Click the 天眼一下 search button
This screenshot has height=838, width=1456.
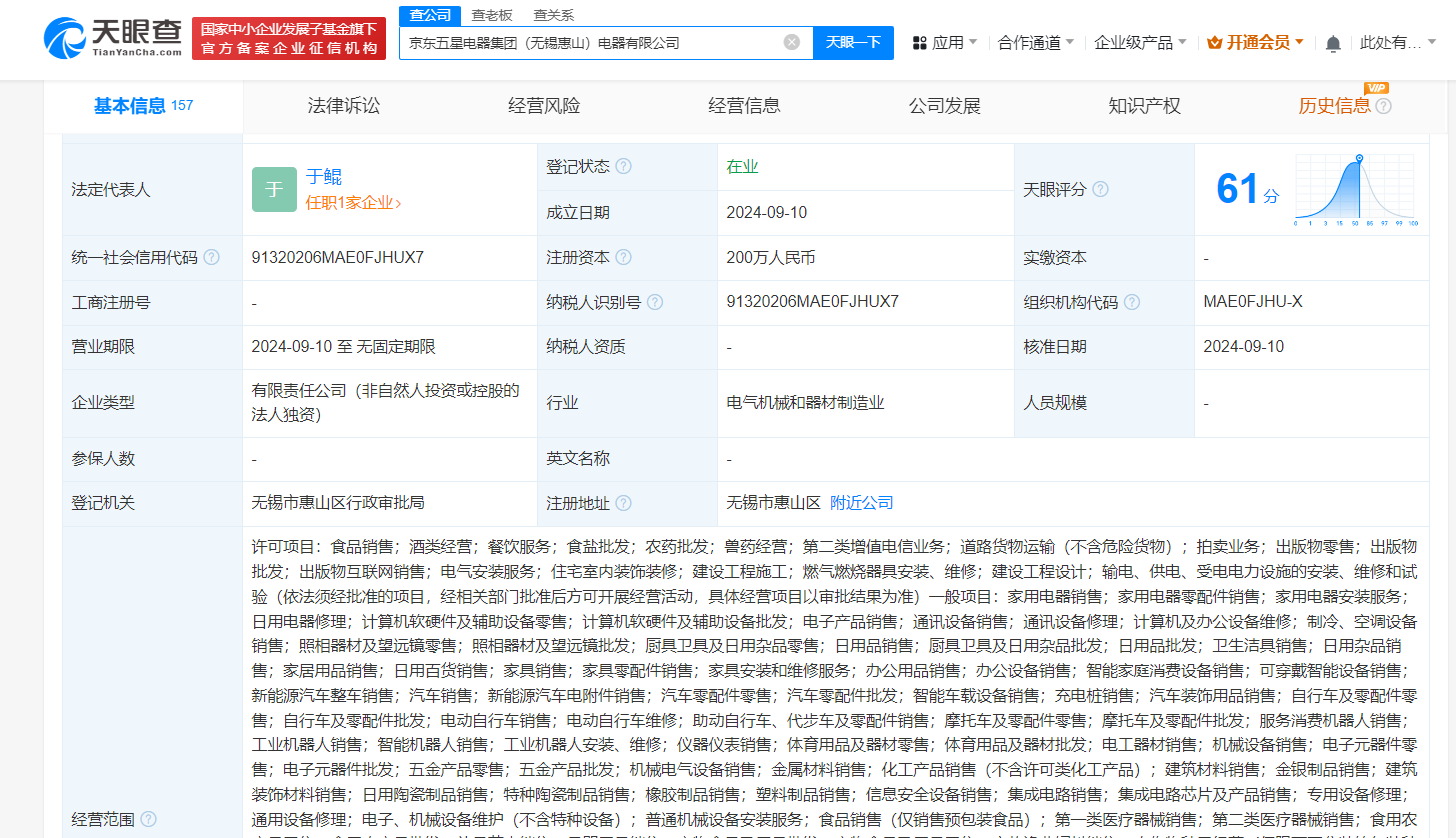coord(853,42)
